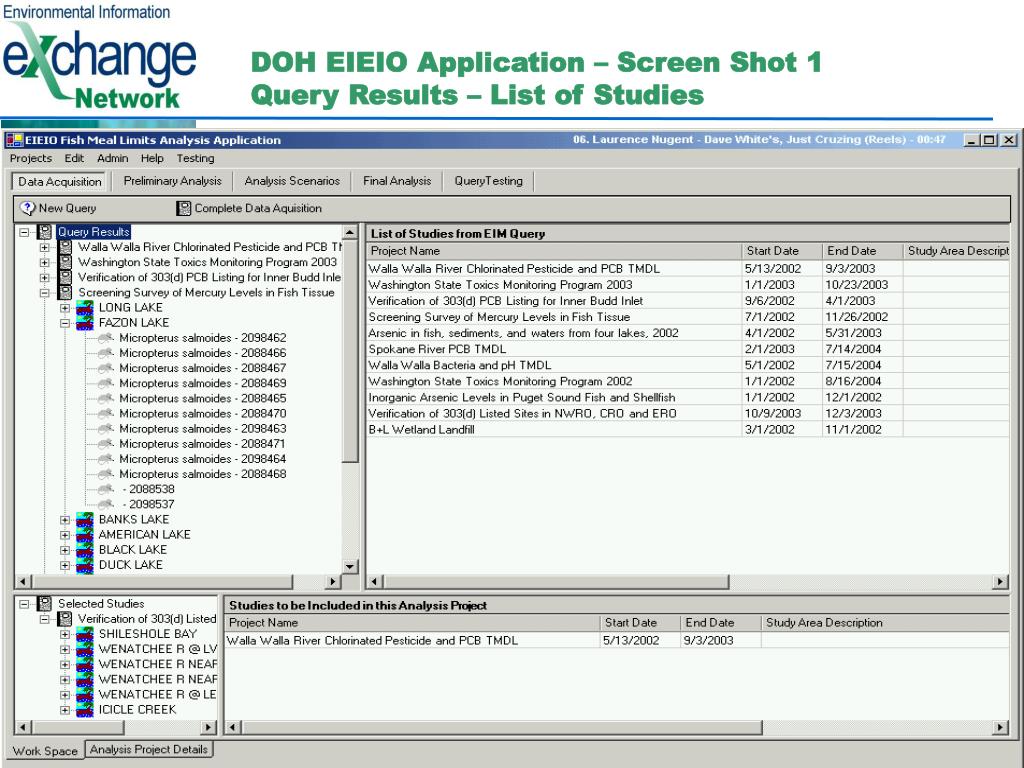Expand the SHILESHOLE BAY node in Selected Studies

65,634
